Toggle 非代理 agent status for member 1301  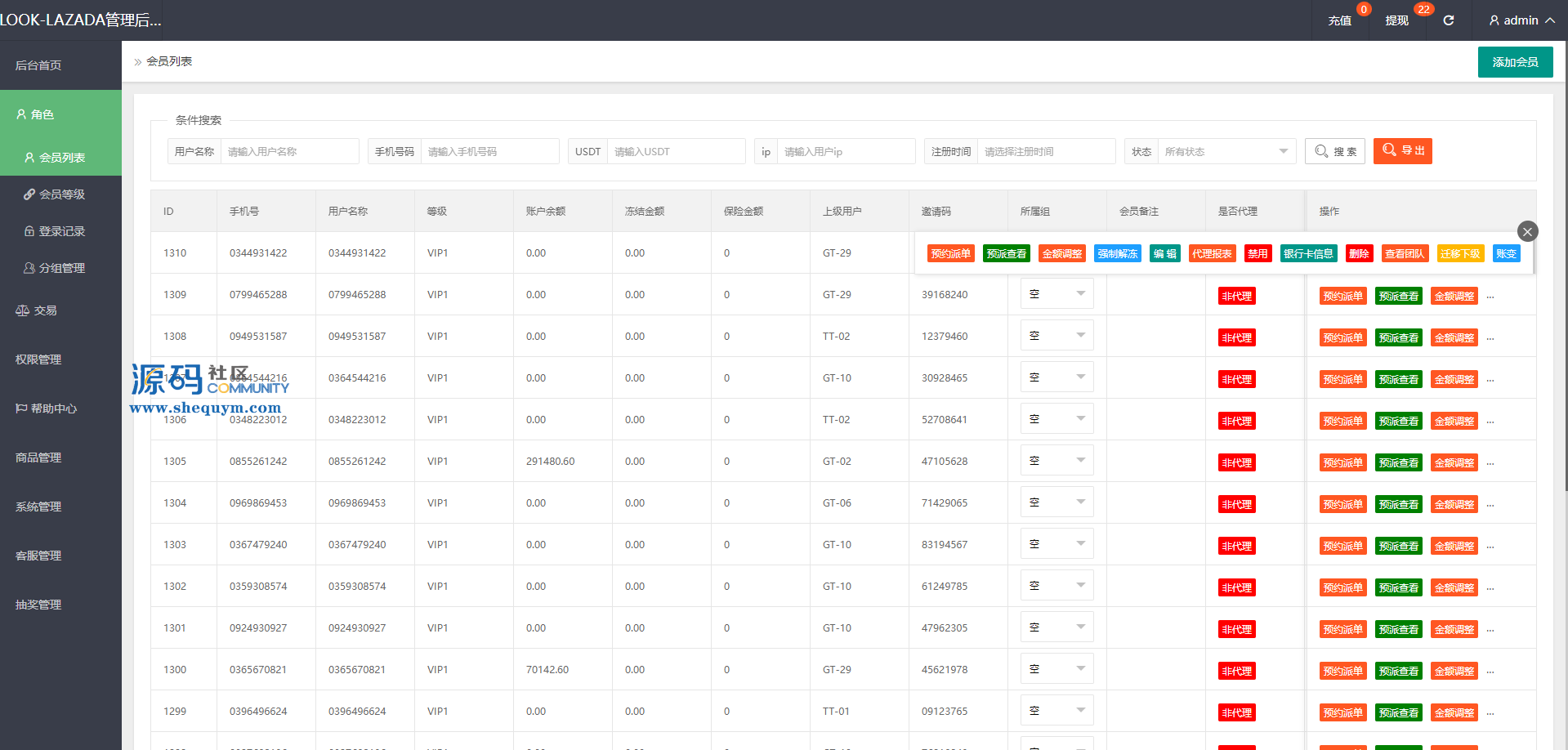tap(1237, 629)
